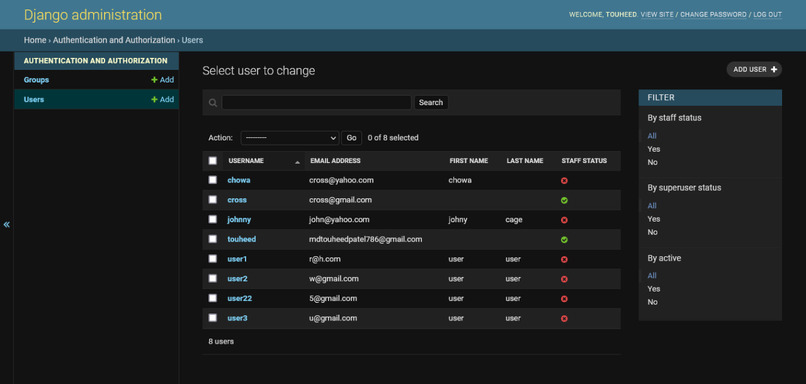Open user chowa for editing
This screenshot has width=806, height=384.
click(239, 180)
